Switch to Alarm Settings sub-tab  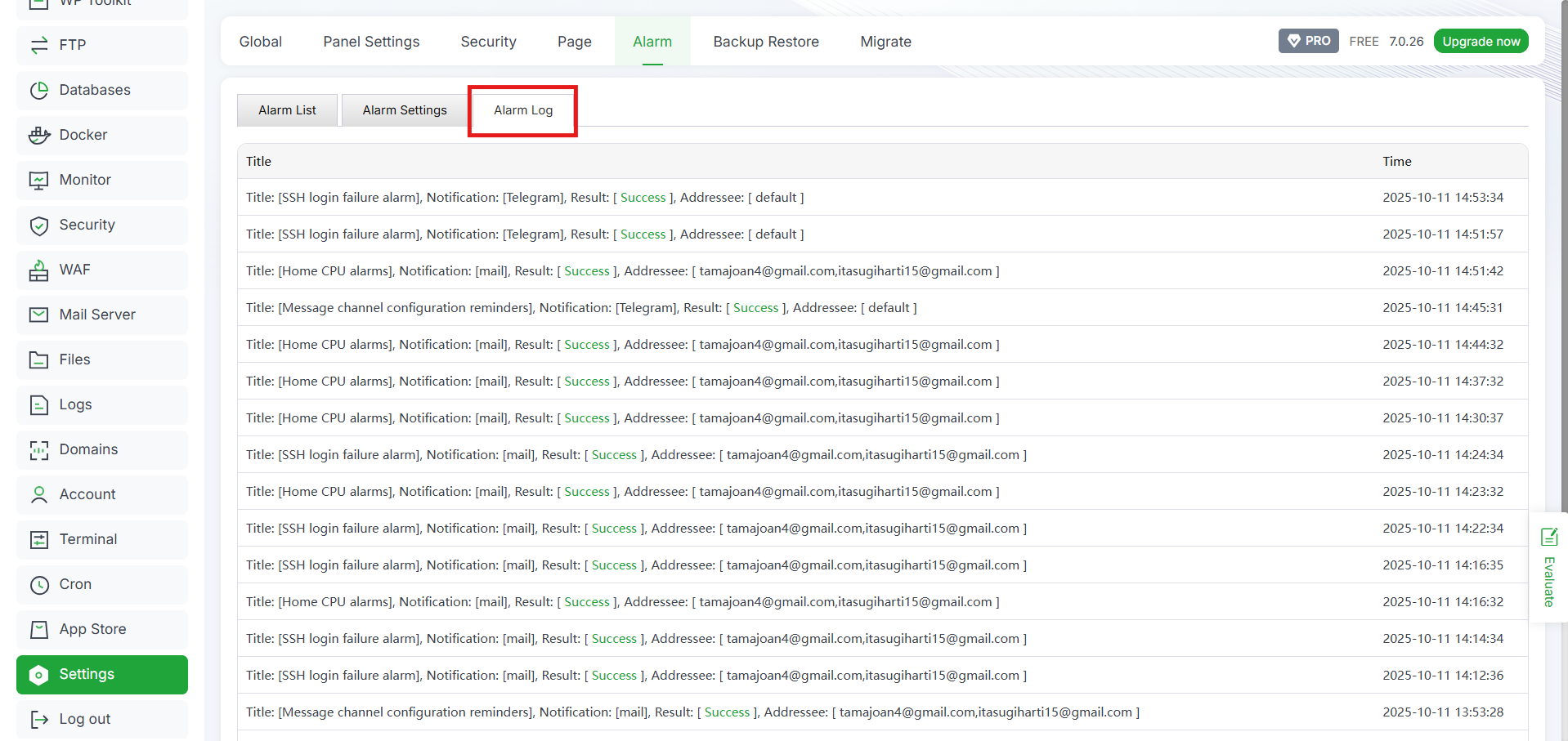tap(405, 110)
